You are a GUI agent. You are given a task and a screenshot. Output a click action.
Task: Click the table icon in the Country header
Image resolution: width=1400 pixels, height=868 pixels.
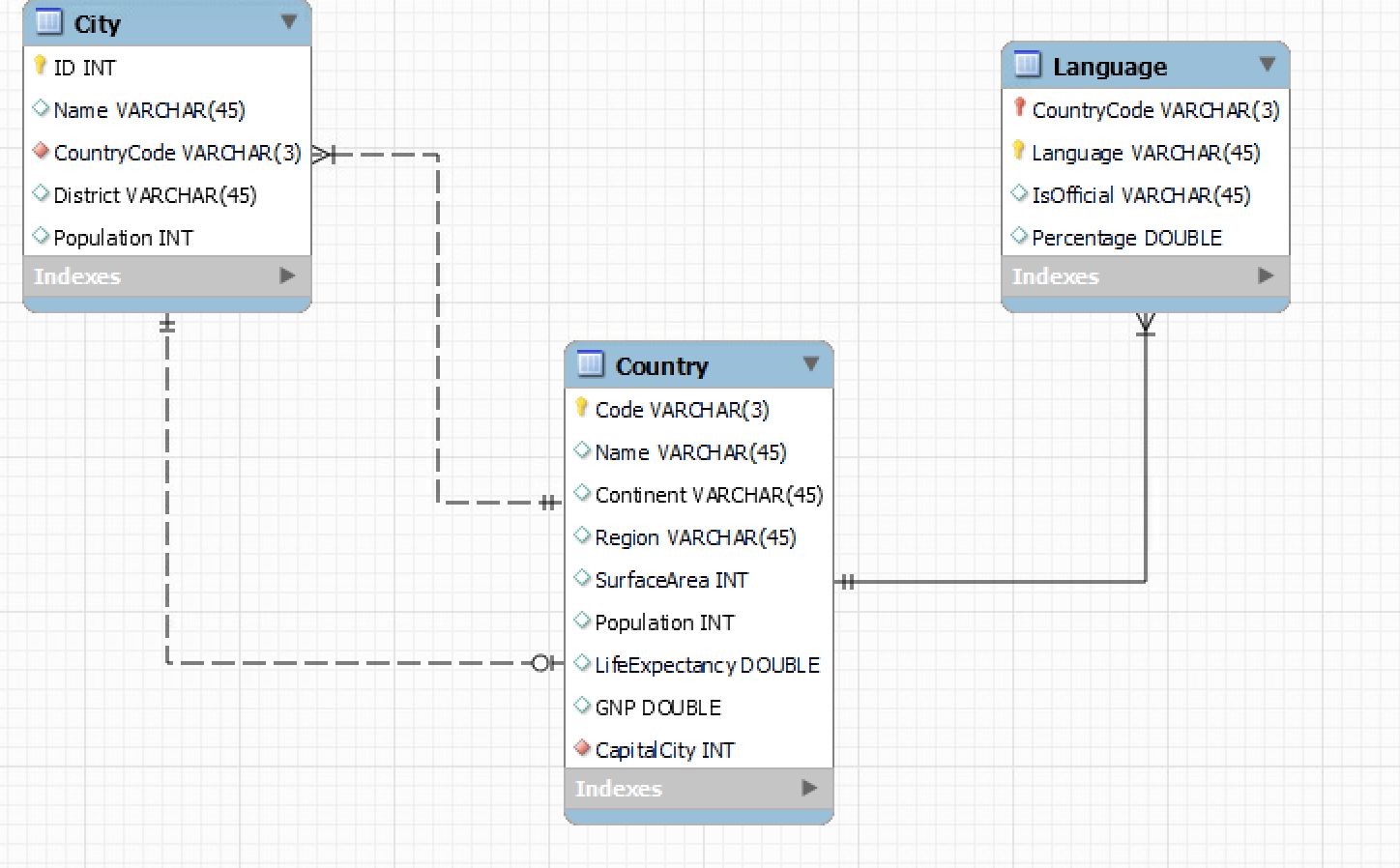click(x=590, y=364)
